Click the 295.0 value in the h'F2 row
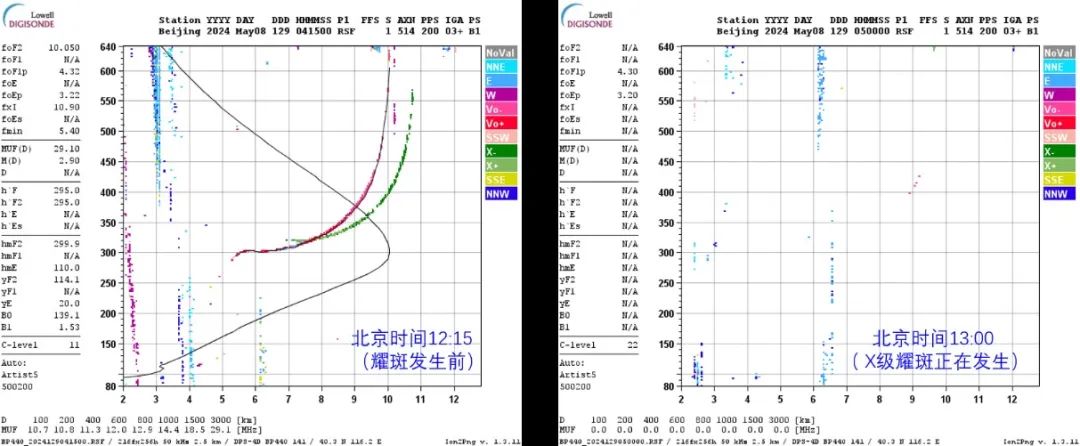1080x446 pixels. (68, 202)
